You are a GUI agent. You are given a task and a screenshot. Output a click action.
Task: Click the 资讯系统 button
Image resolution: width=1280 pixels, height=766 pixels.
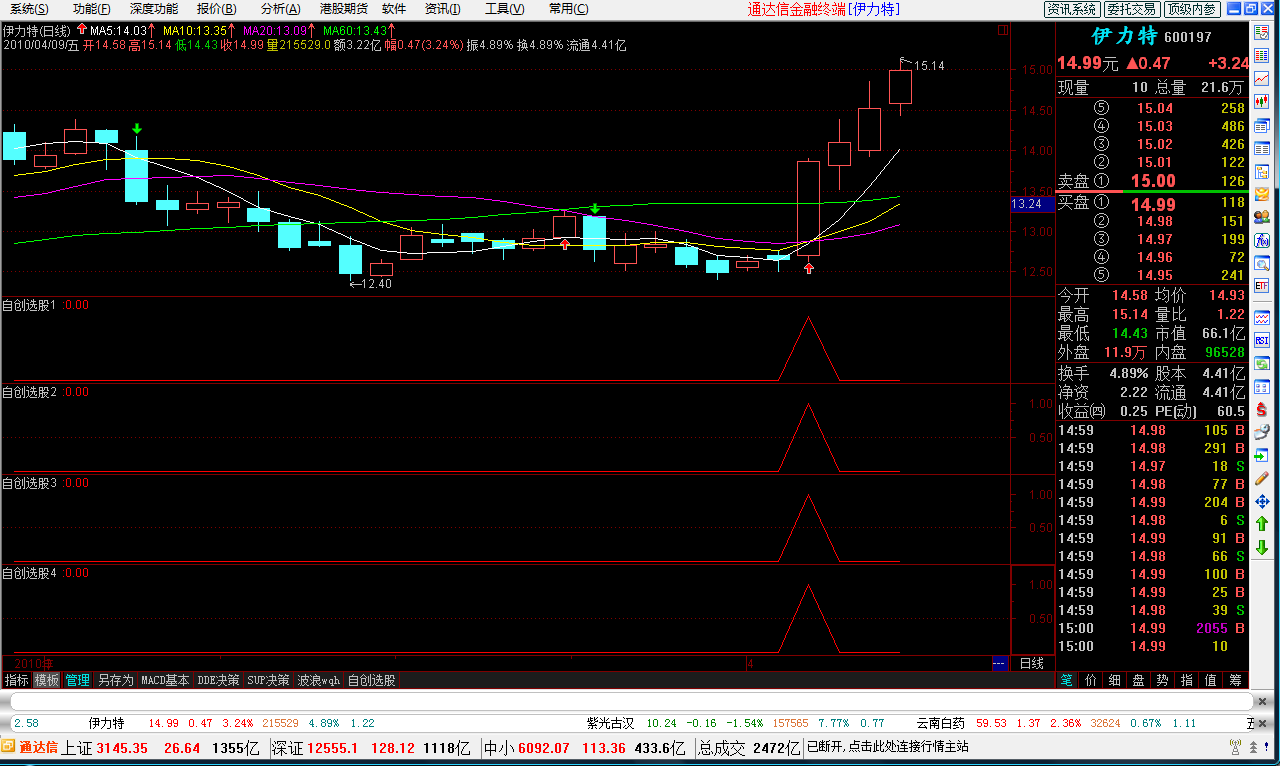[x=1072, y=9]
